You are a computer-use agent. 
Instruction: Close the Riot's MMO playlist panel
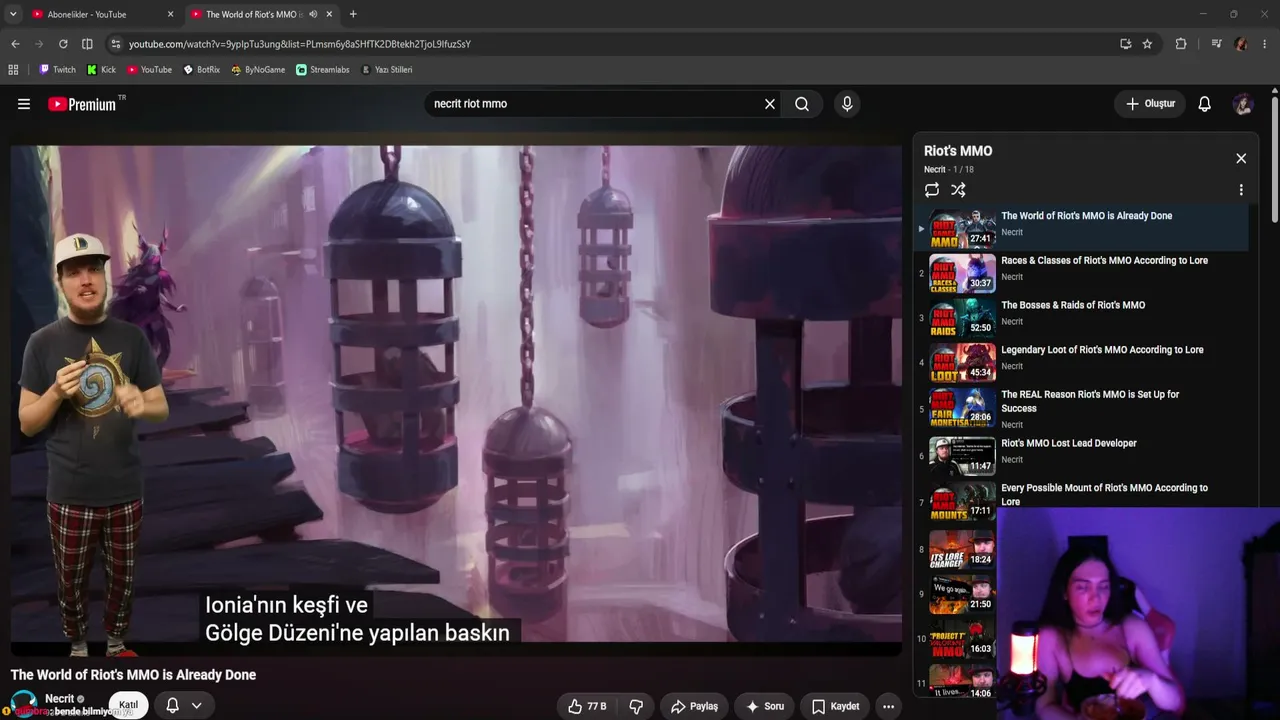click(x=1241, y=158)
